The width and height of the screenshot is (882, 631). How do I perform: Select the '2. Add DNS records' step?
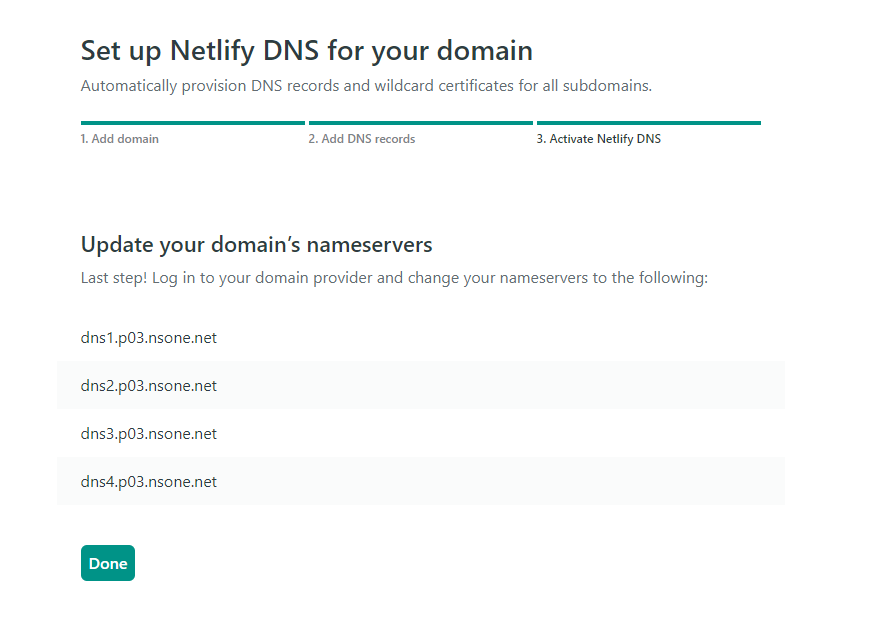tap(362, 139)
